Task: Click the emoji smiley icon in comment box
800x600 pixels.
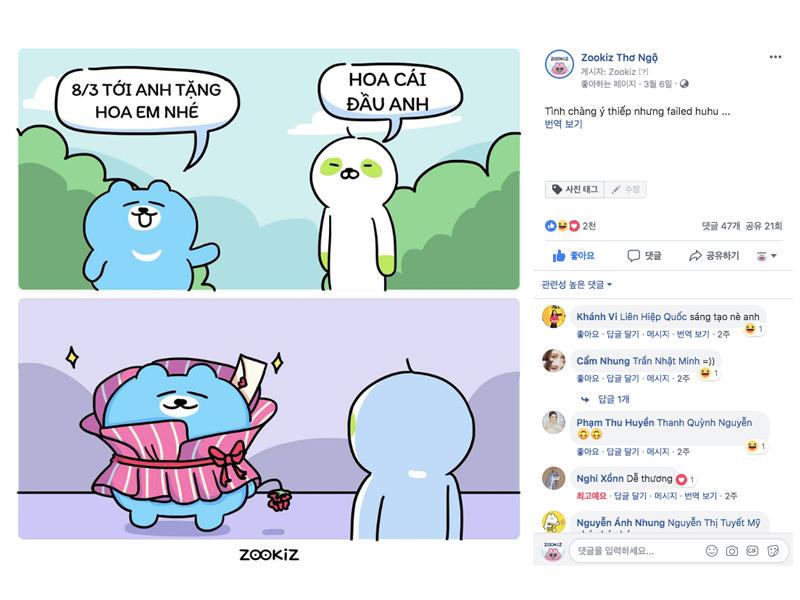Action: point(711,551)
